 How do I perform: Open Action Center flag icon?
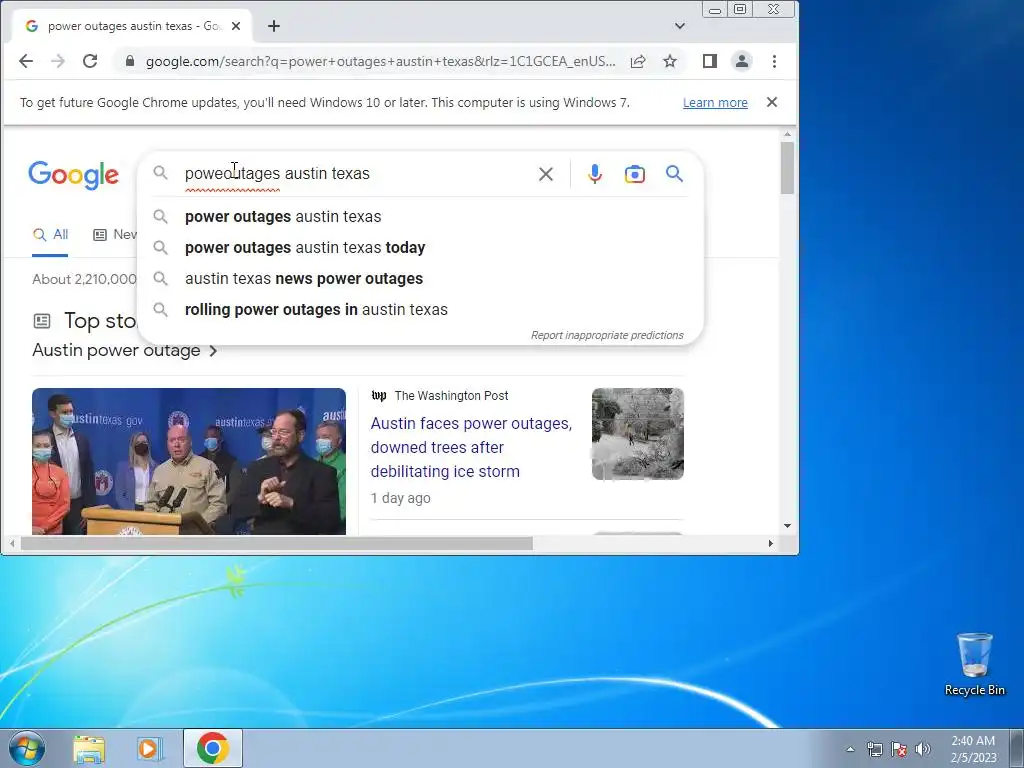pos(899,749)
